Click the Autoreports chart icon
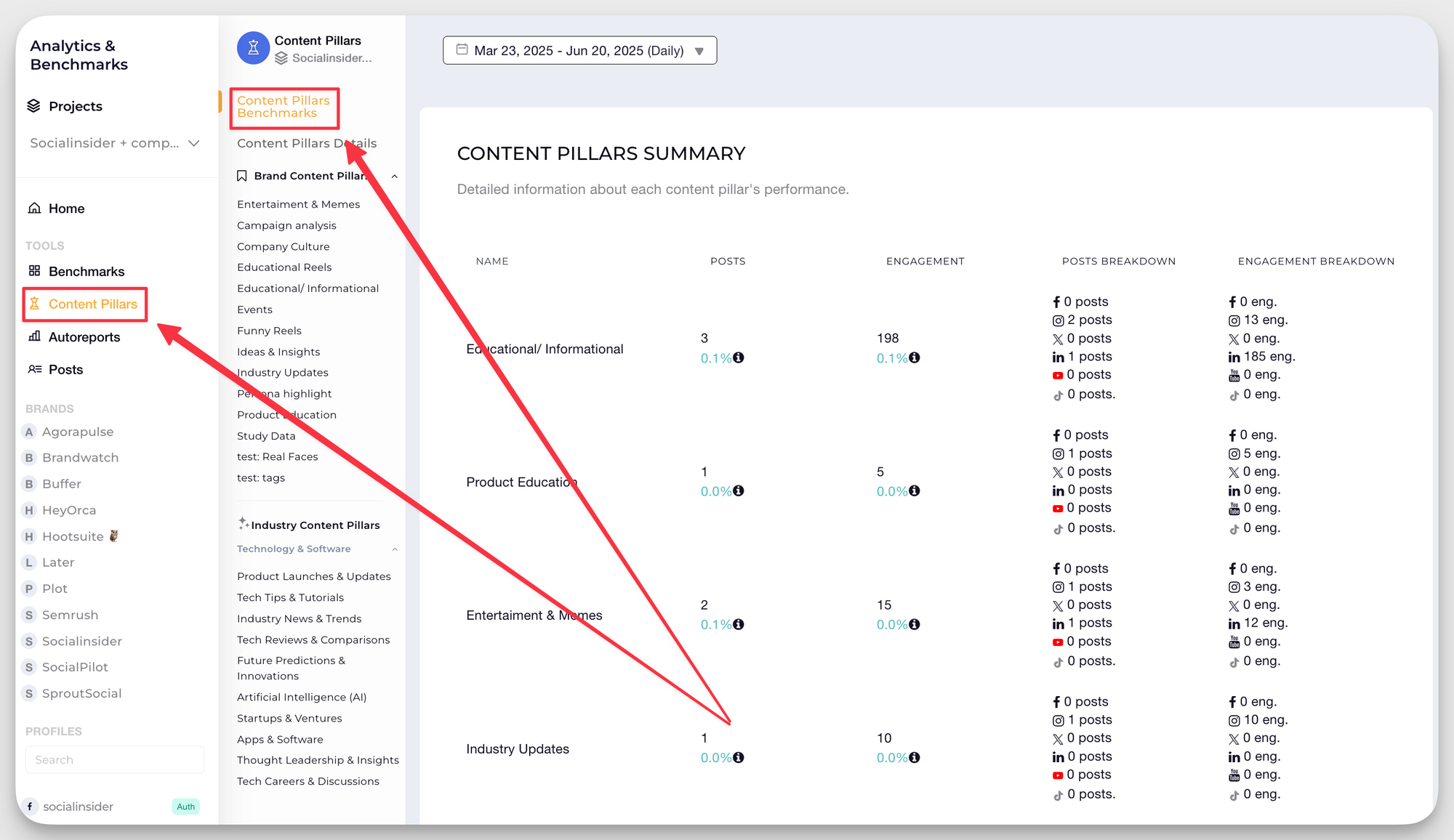This screenshot has width=1454, height=840. pos(34,336)
